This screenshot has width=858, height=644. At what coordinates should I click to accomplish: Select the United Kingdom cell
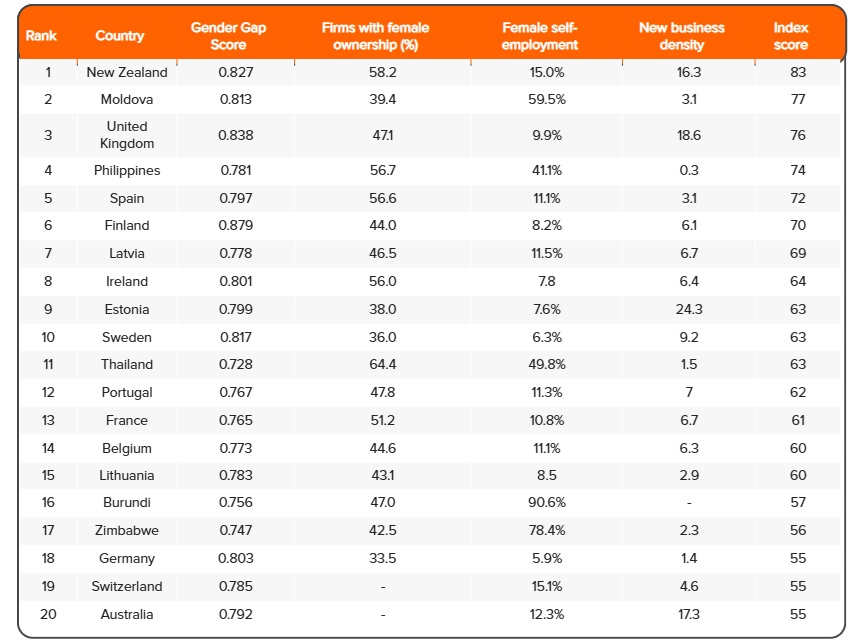point(127,135)
